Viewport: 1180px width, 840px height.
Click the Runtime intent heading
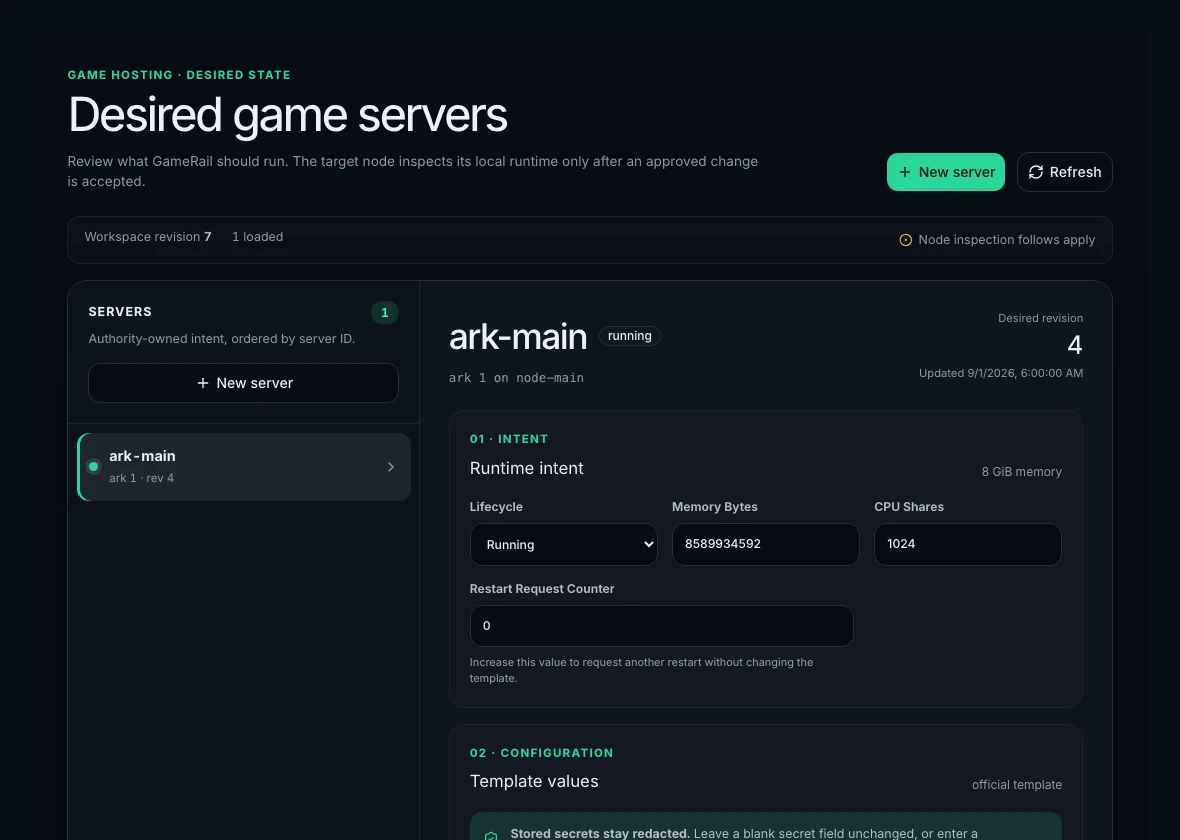click(526, 468)
